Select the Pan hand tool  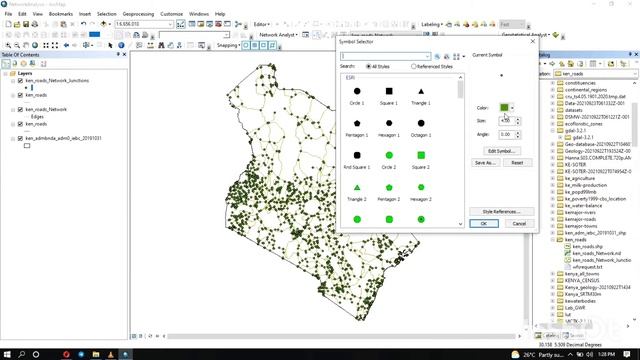26,45
